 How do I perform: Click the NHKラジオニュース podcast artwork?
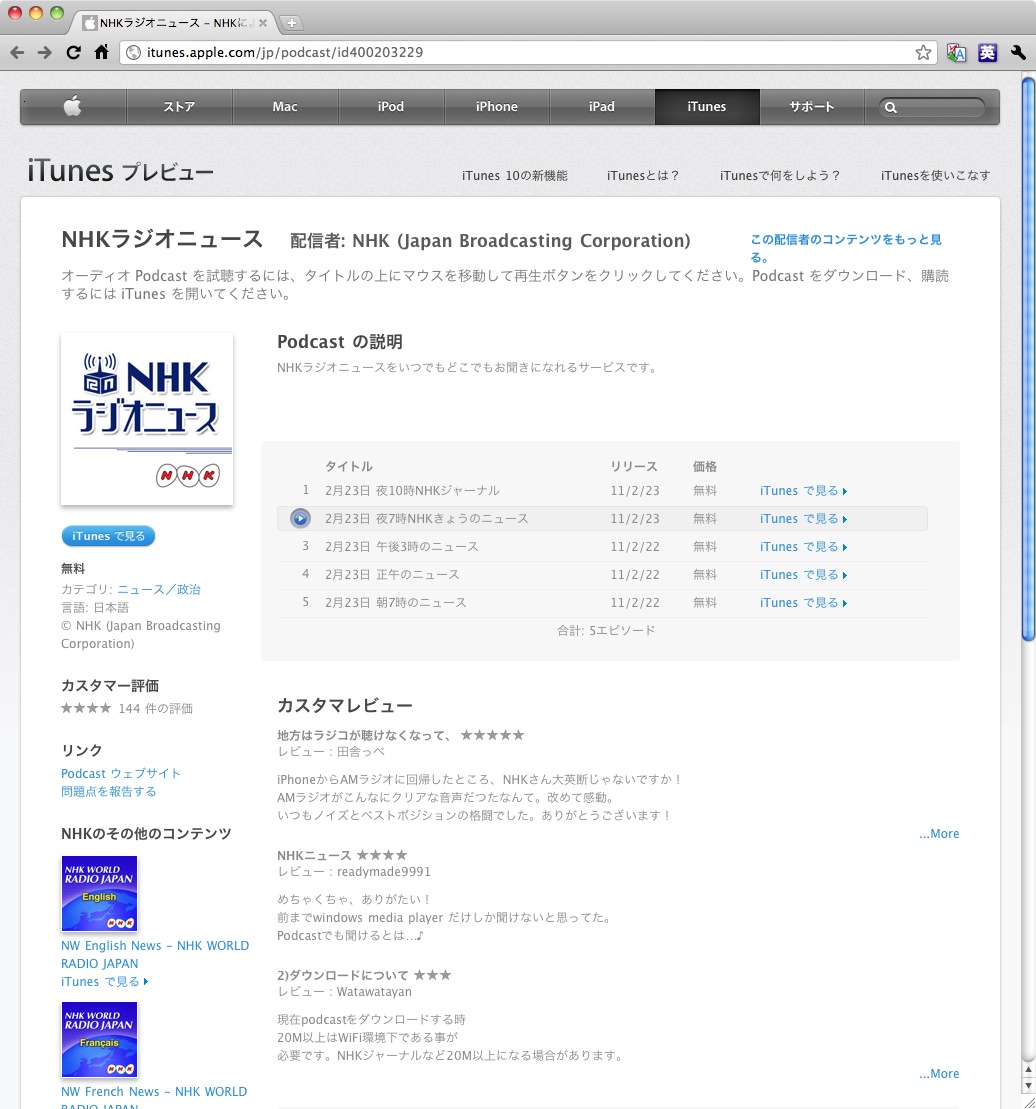(147, 419)
